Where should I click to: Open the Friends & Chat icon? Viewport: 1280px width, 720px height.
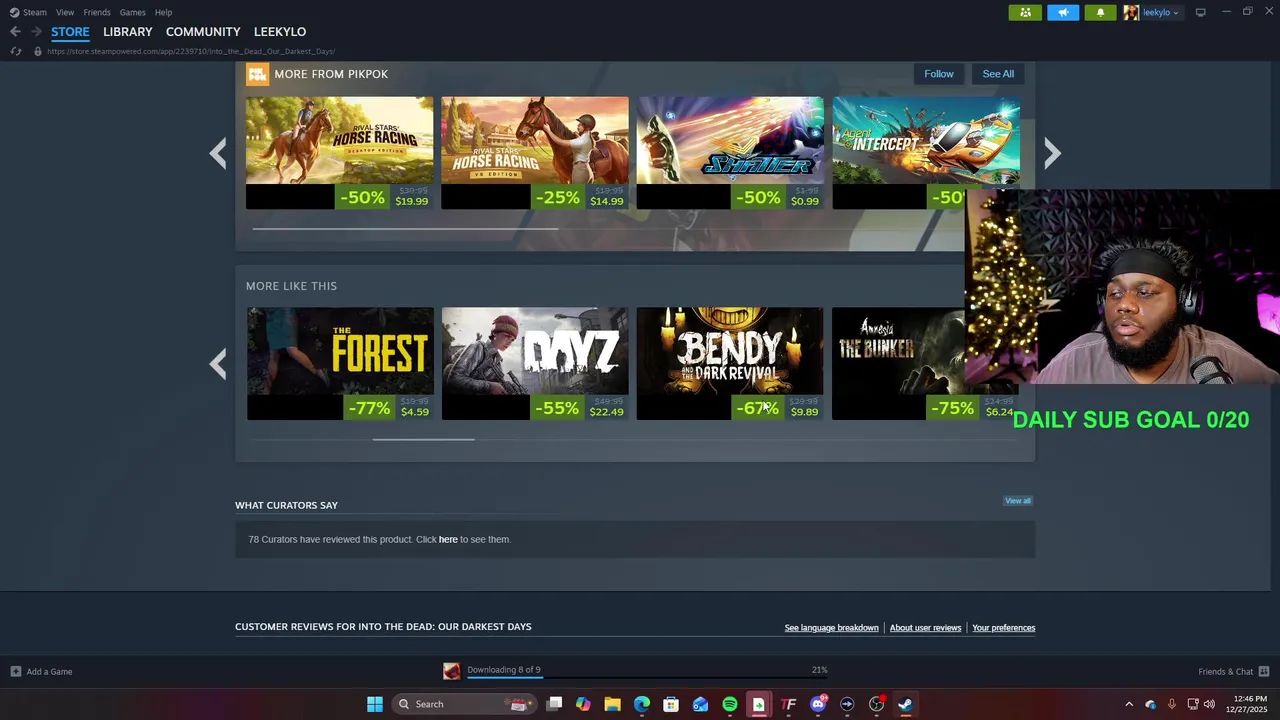[1264, 671]
